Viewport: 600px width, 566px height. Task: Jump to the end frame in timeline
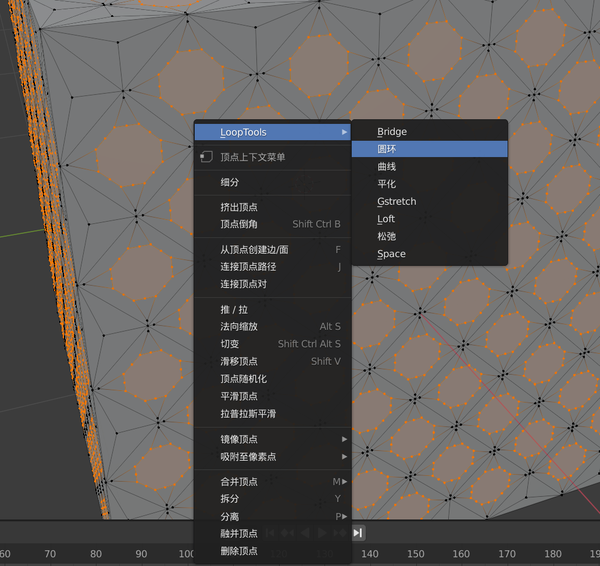coord(358,533)
